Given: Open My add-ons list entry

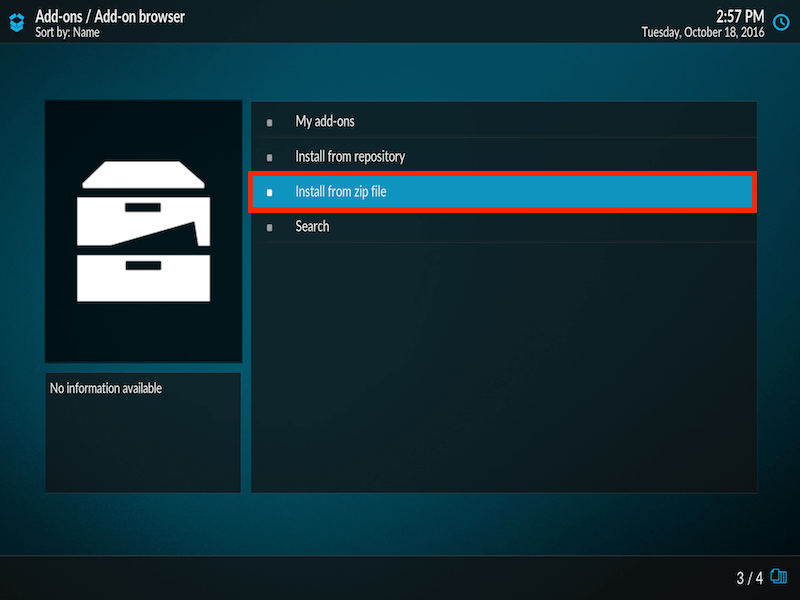Looking at the screenshot, I should coord(504,121).
